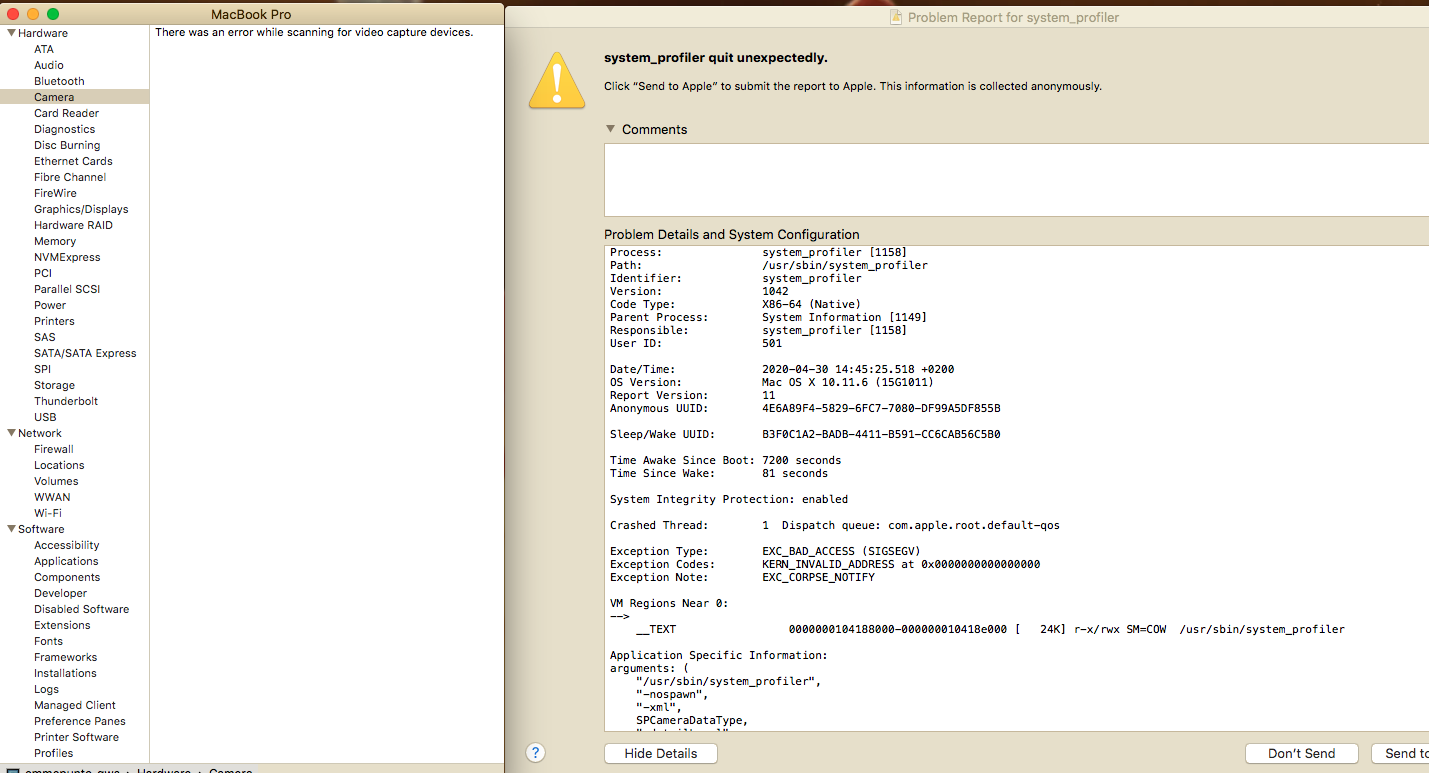Viewport: 1429px width, 773px height.
Task: Select Fonts under Software
Action: coord(48,641)
